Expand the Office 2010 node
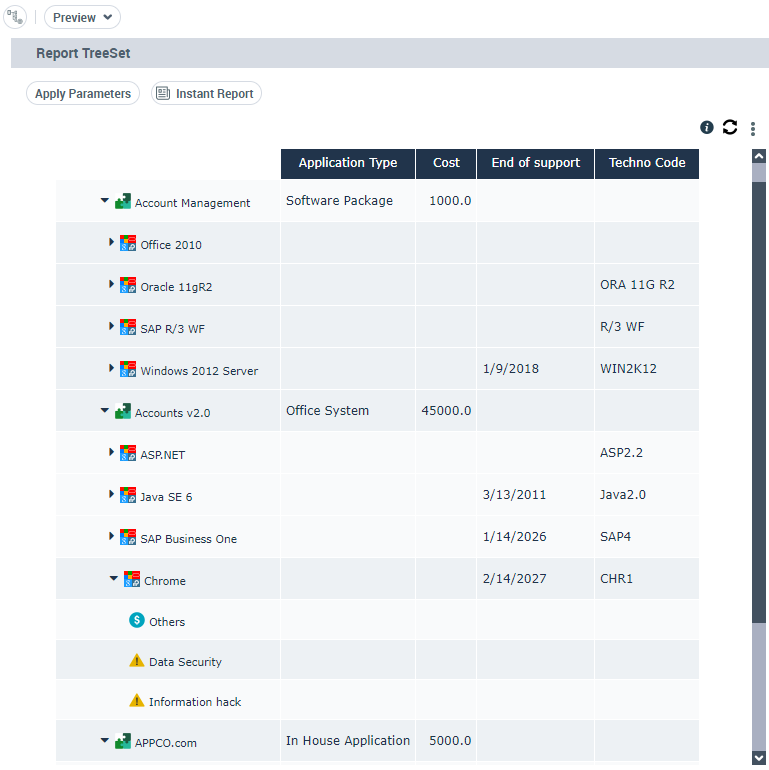This screenshot has width=769, height=770. (x=112, y=243)
